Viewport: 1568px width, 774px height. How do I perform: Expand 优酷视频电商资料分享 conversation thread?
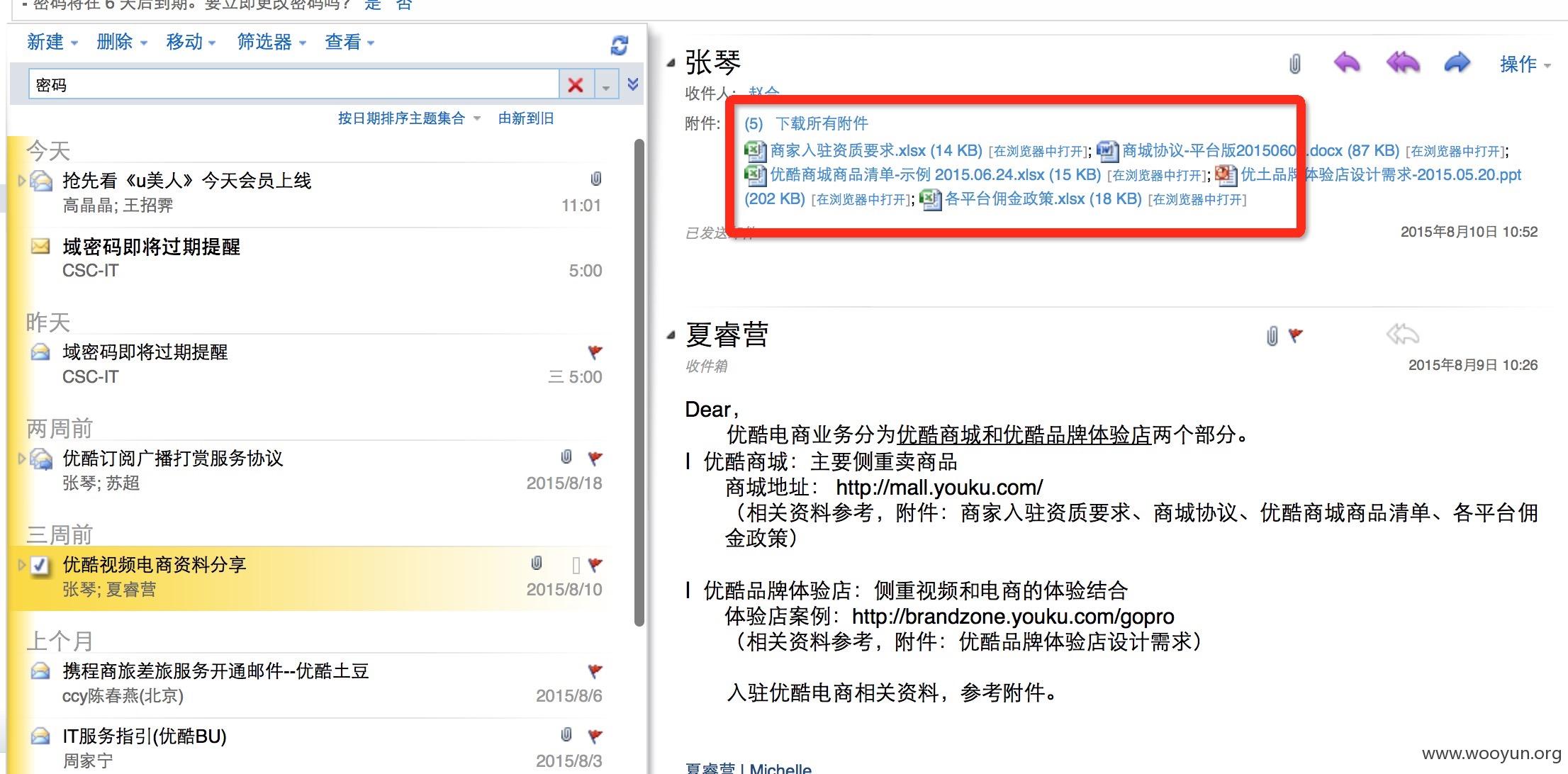pyautogui.click(x=22, y=565)
